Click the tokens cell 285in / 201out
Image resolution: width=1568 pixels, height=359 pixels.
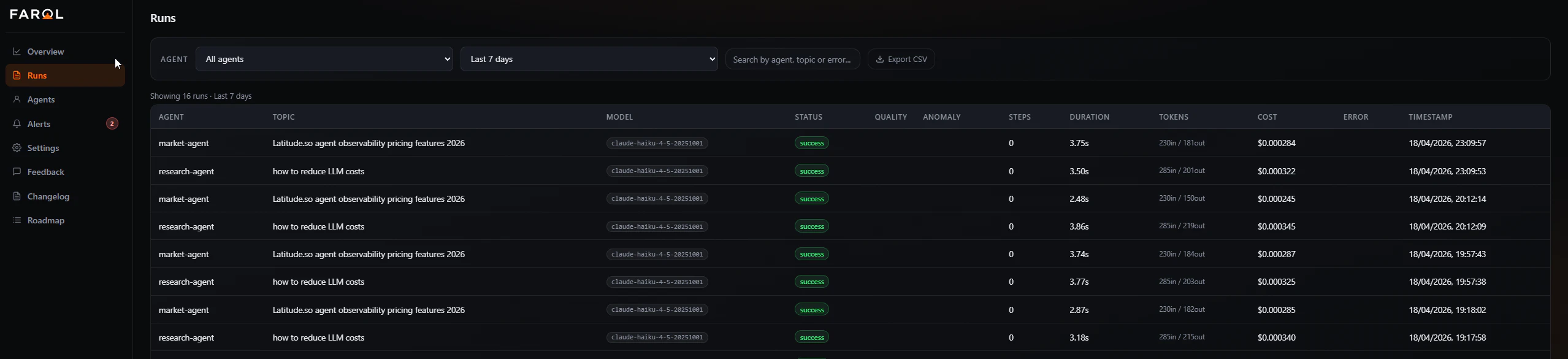(1182, 171)
